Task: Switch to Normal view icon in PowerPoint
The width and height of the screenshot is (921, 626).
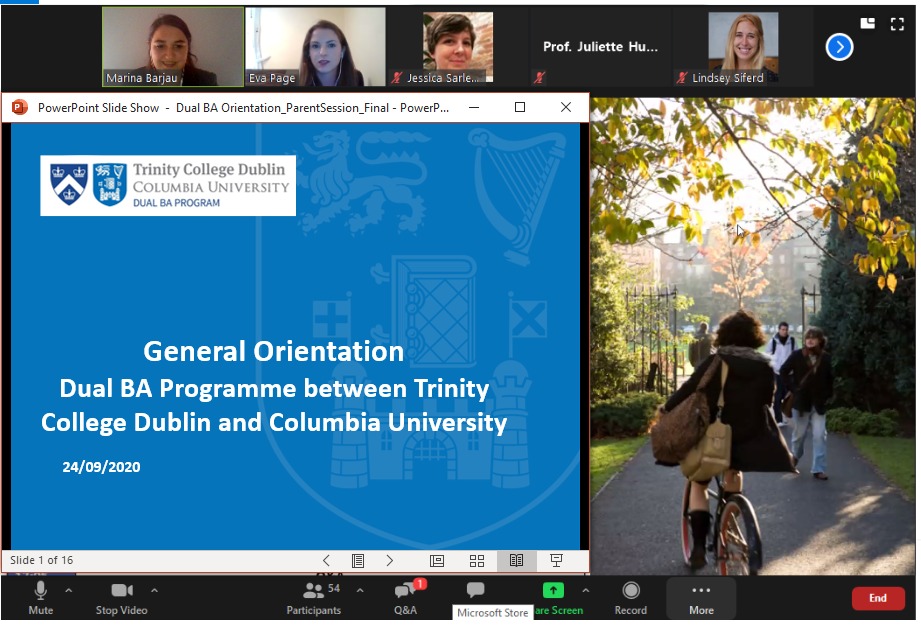Action: coord(437,560)
